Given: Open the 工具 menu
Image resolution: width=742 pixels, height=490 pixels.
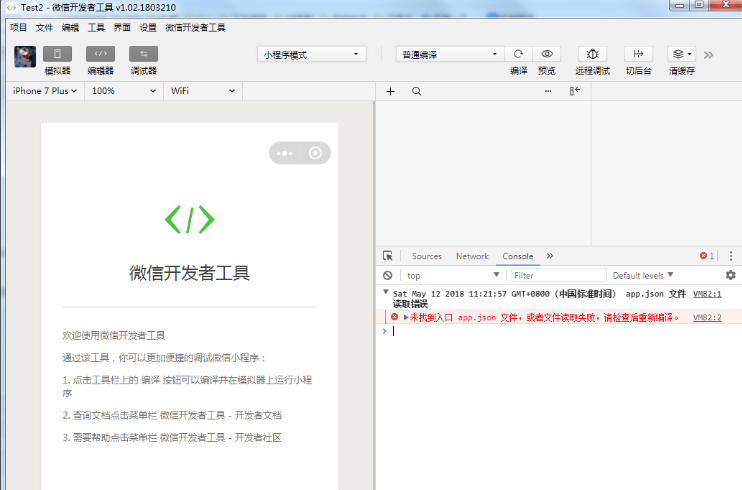Looking at the screenshot, I should pos(96,28).
